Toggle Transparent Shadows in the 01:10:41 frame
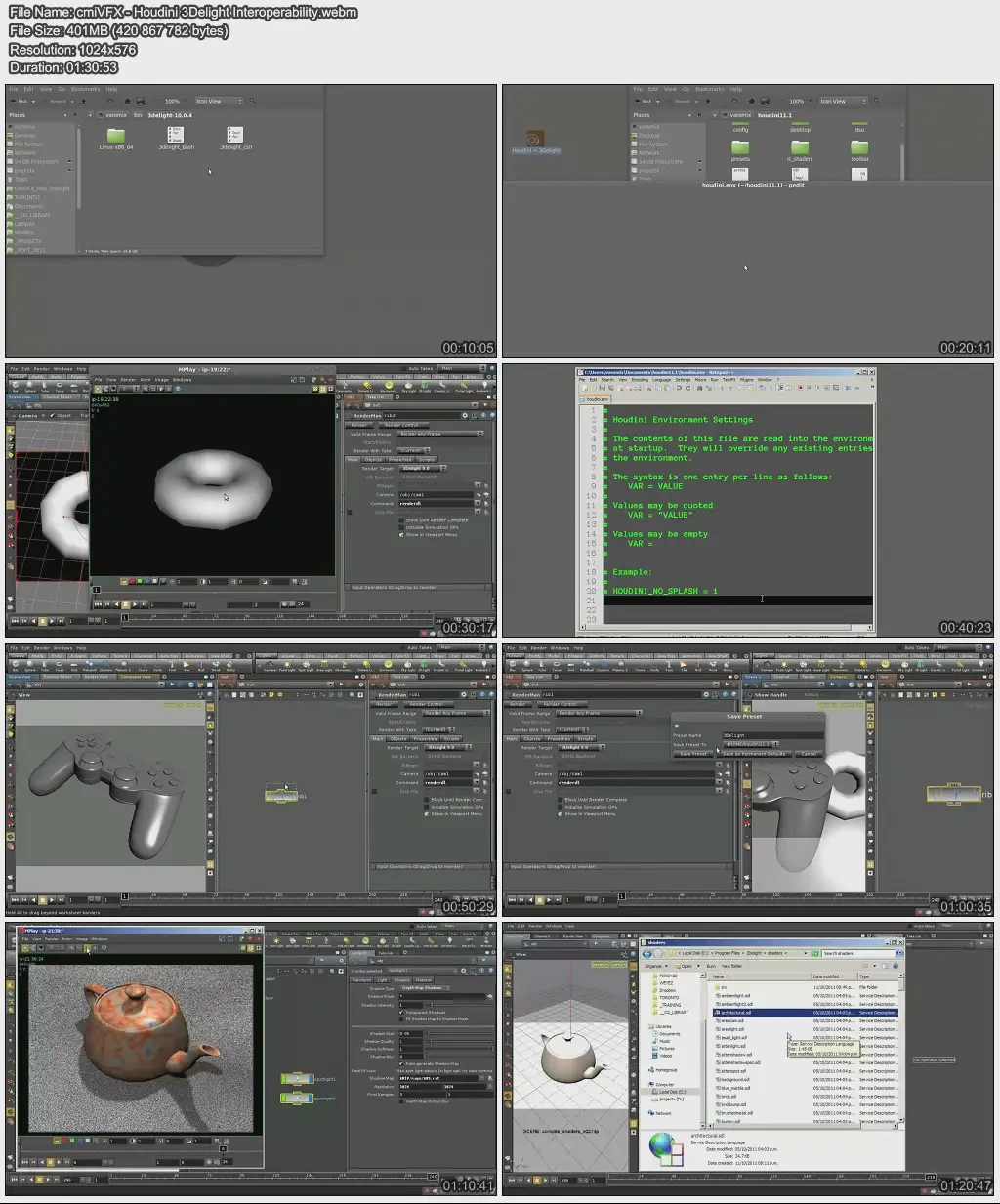 point(401,1012)
